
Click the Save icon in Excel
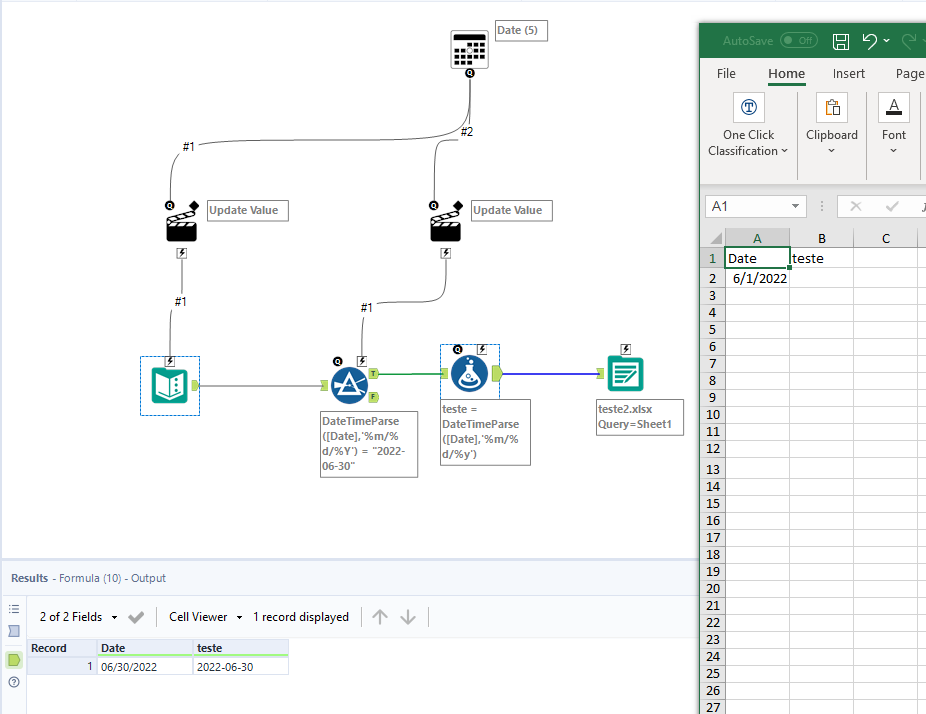click(840, 41)
